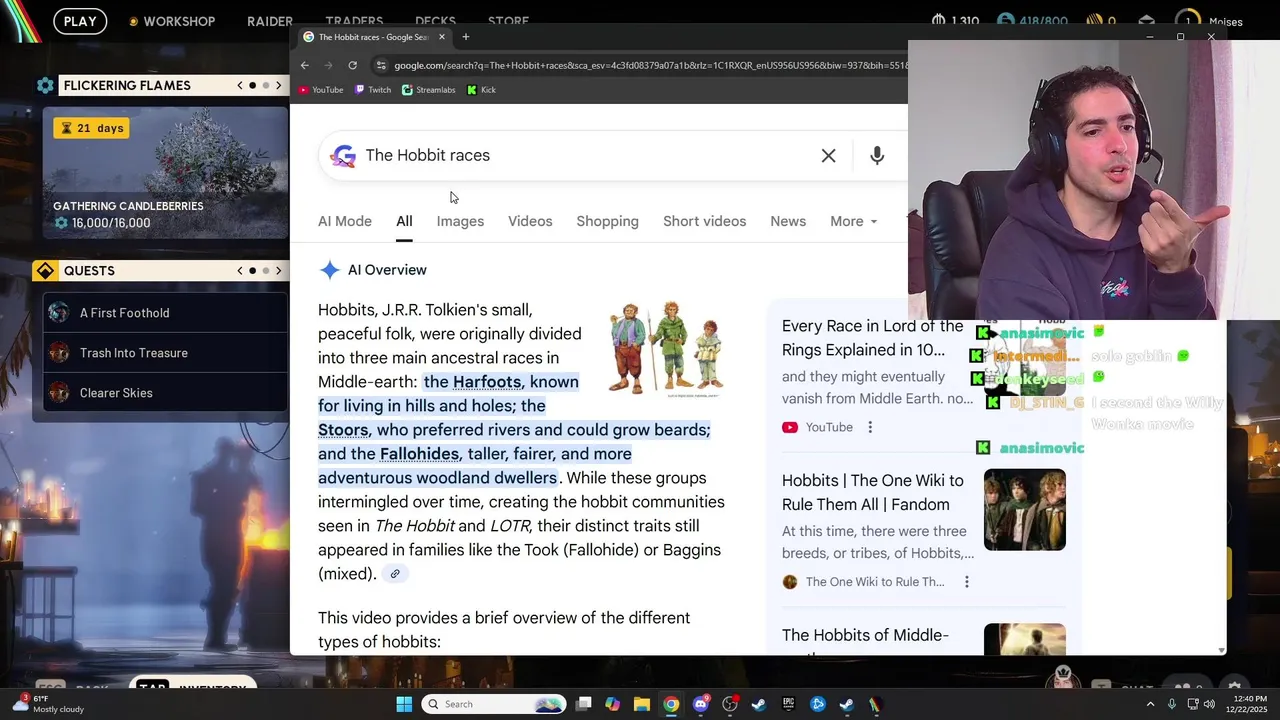Viewport: 1280px width, 720px height.
Task: Start Google voice search microphone
Action: 877,155
